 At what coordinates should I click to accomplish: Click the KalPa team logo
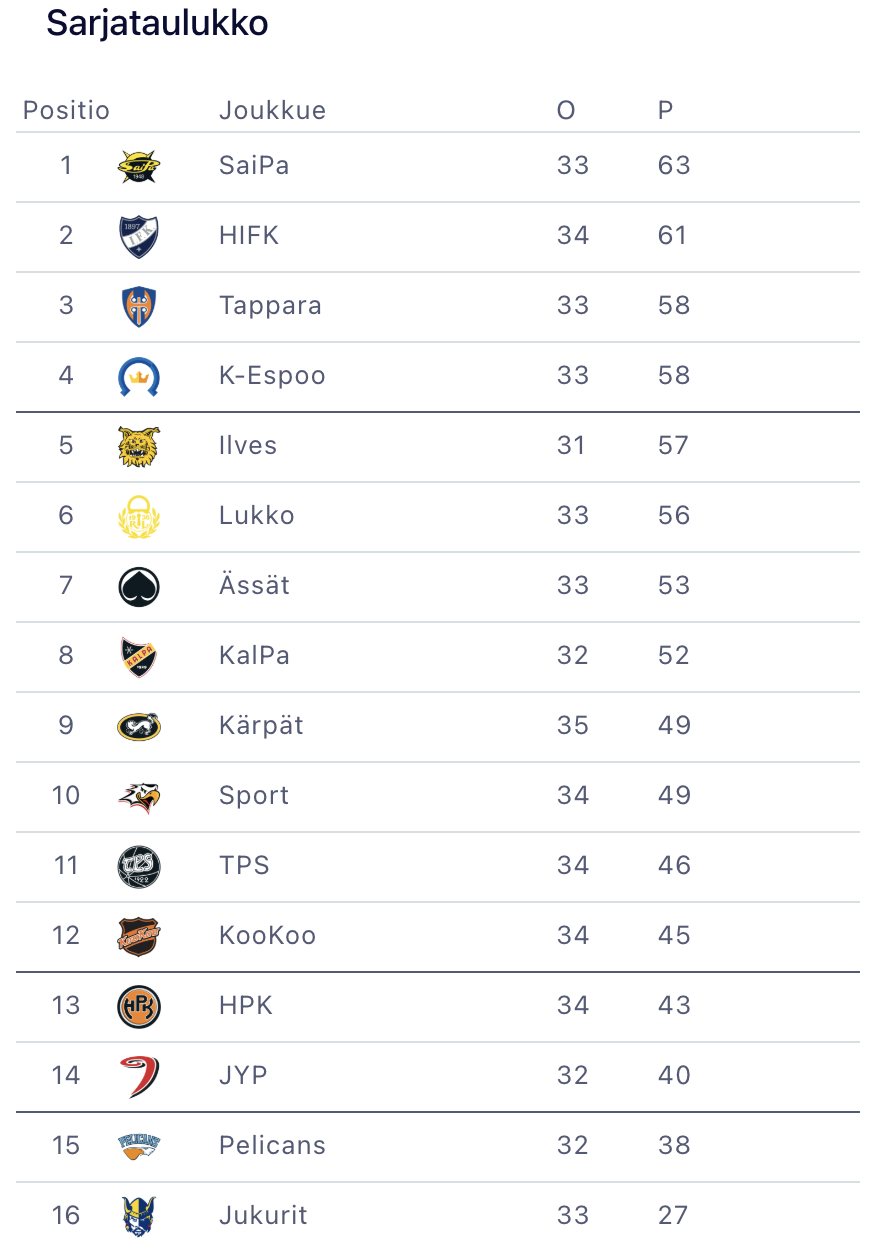pyautogui.click(x=138, y=656)
